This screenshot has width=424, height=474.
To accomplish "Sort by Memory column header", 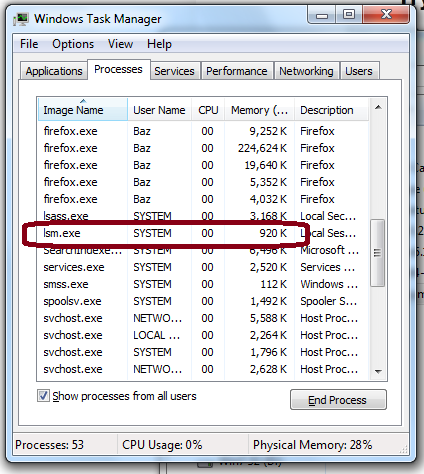I will (x=259, y=110).
